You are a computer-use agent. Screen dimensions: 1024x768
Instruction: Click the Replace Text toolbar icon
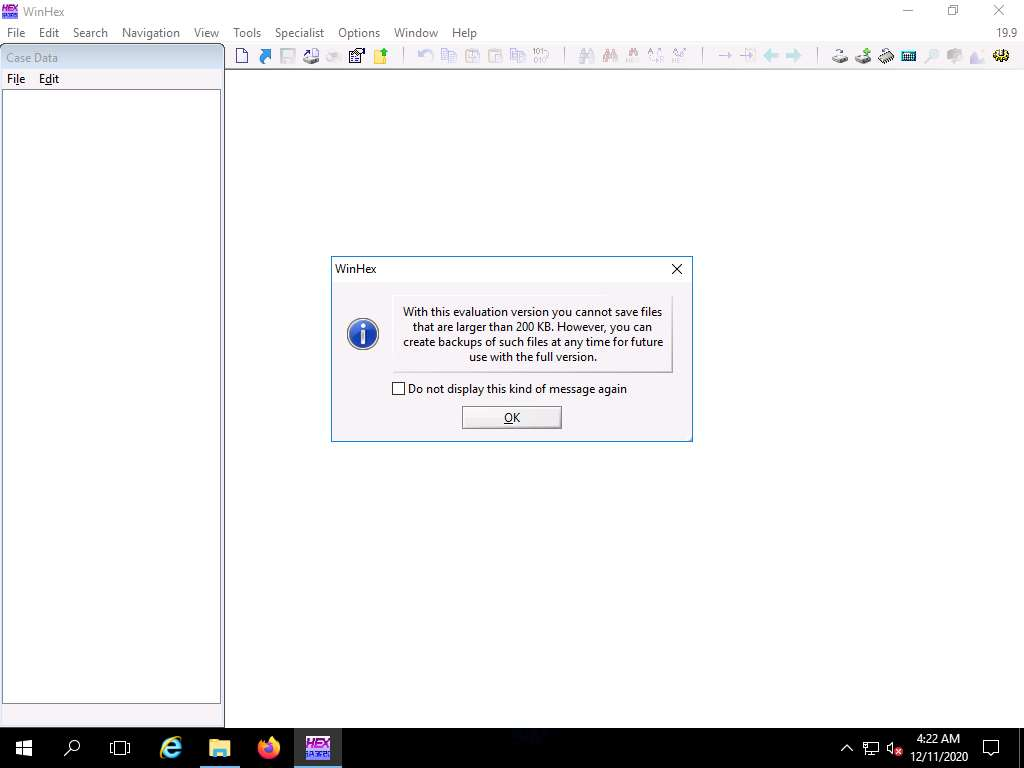(656, 56)
